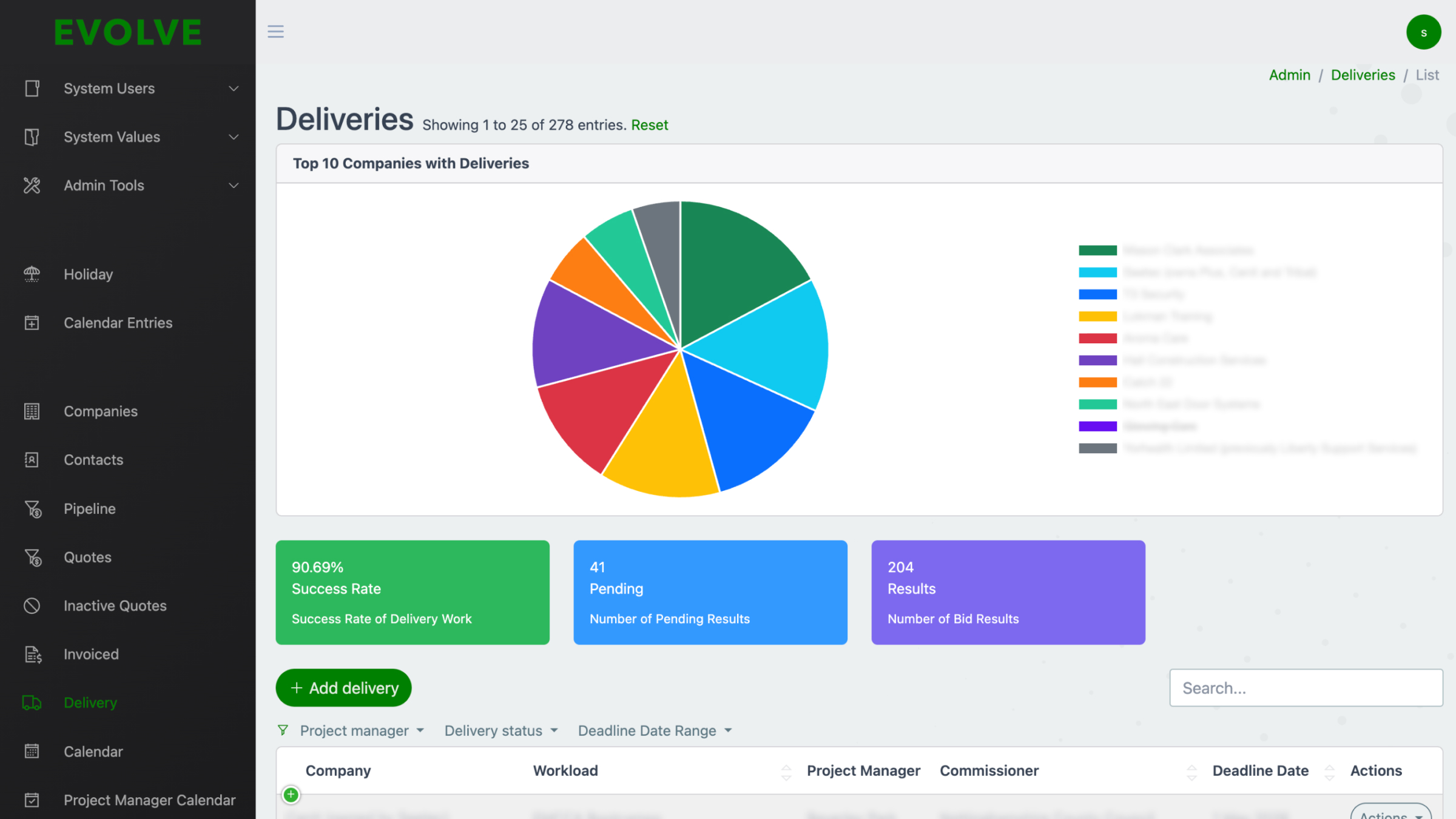Screen dimensions: 1456x819
Task: Expand the first table row plus toggle
Action: [291, 794]
